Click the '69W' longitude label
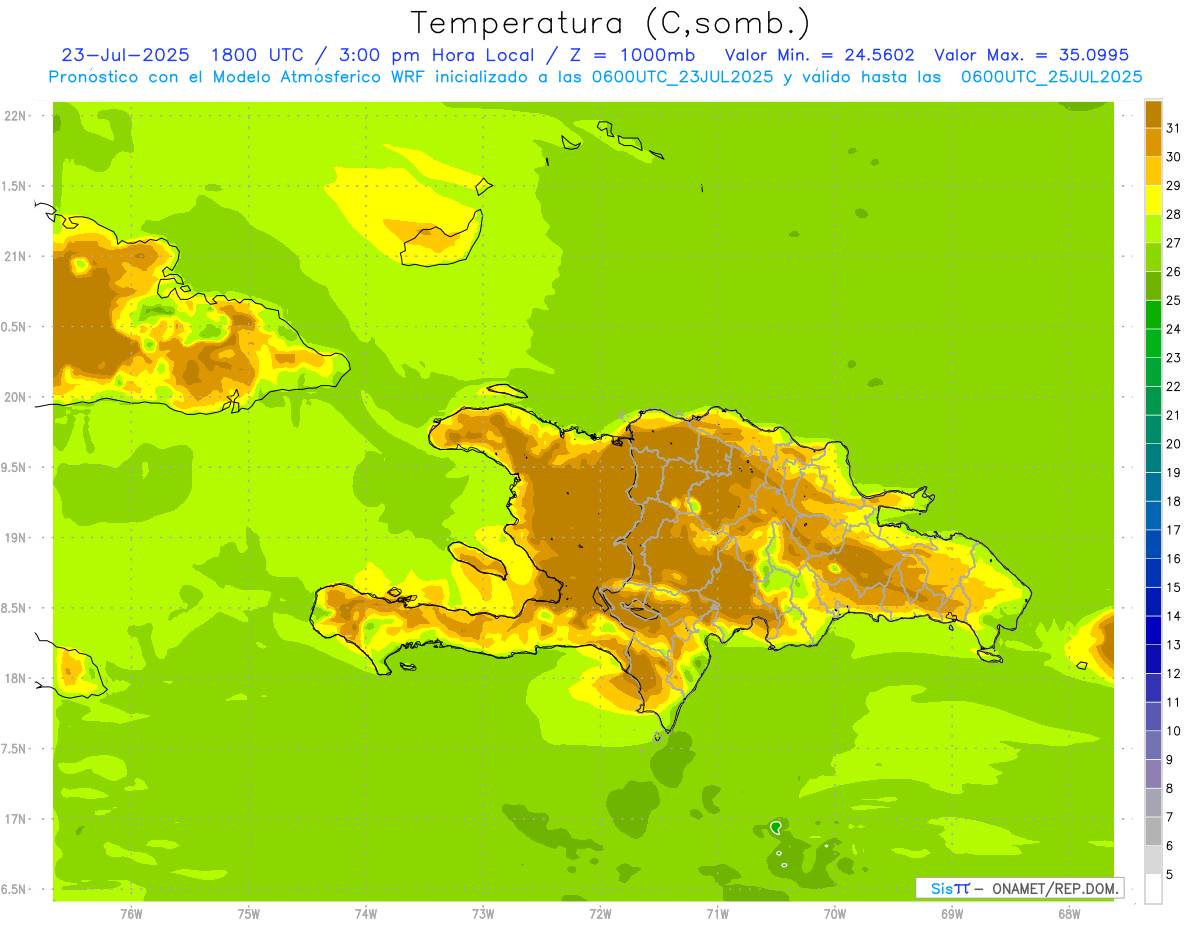Image resolution: width=1200 pixels, height=927 pixels. coord(952,914)
